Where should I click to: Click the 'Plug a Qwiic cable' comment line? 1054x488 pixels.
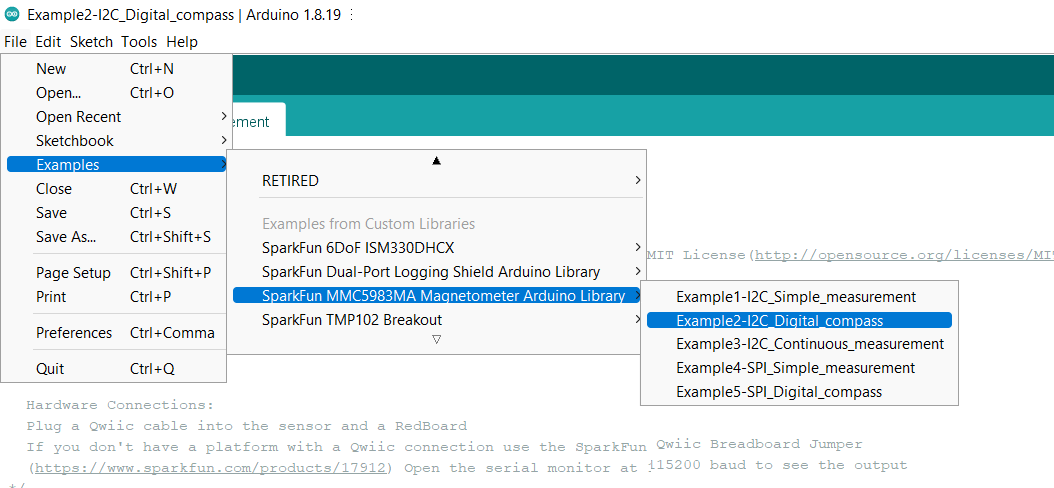[247, 426]
